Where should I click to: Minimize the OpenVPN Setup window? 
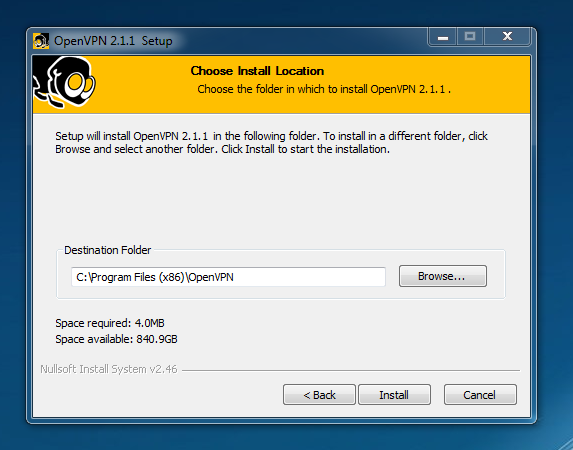(x=443, y=37)
